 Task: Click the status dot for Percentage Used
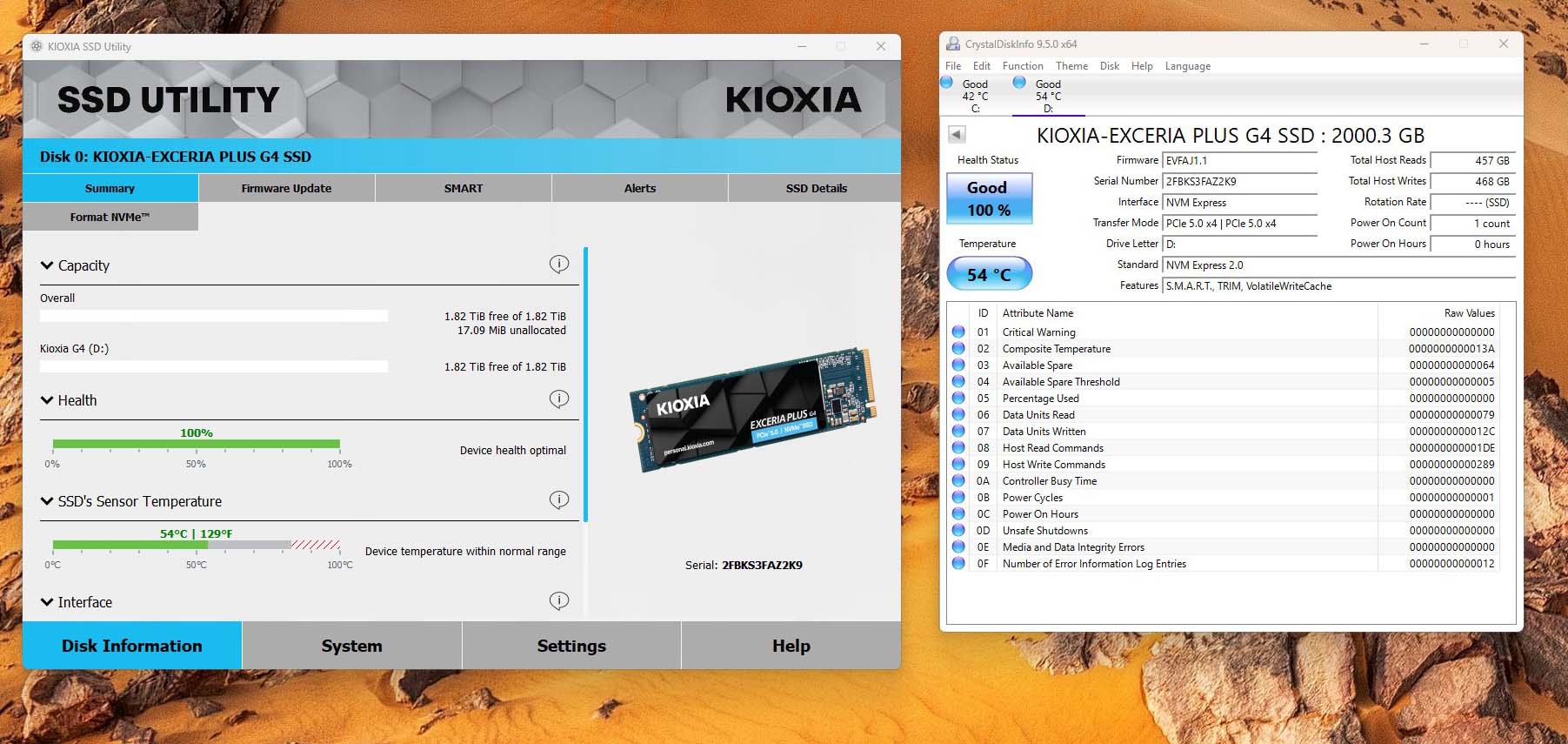click(958, 398)
